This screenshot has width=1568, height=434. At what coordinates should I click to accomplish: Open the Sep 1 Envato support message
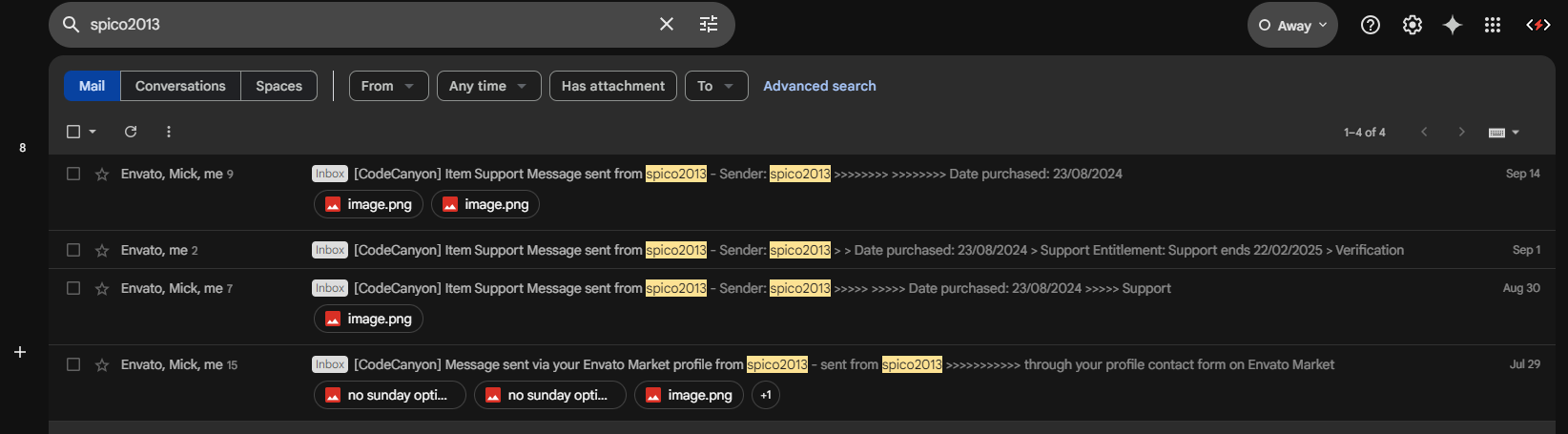pyautogui.click(x=802, y=250)
